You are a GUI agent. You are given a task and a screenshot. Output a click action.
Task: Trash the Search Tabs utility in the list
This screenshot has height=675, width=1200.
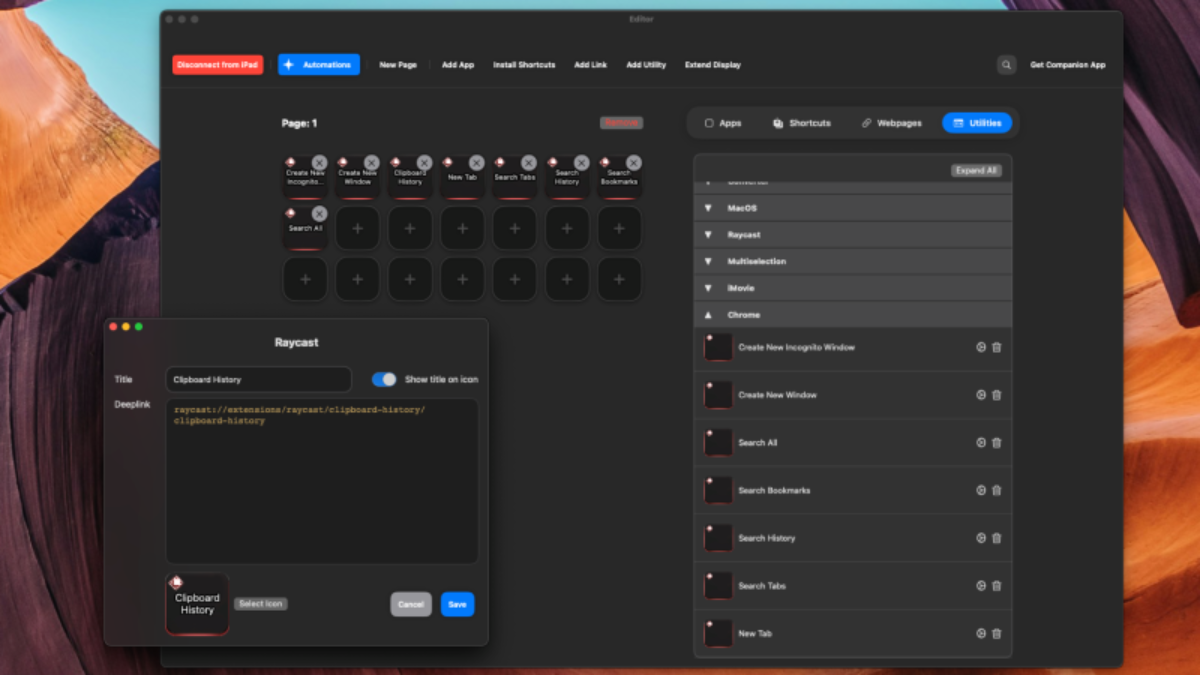pyautogui.click(x=997, y=586)
